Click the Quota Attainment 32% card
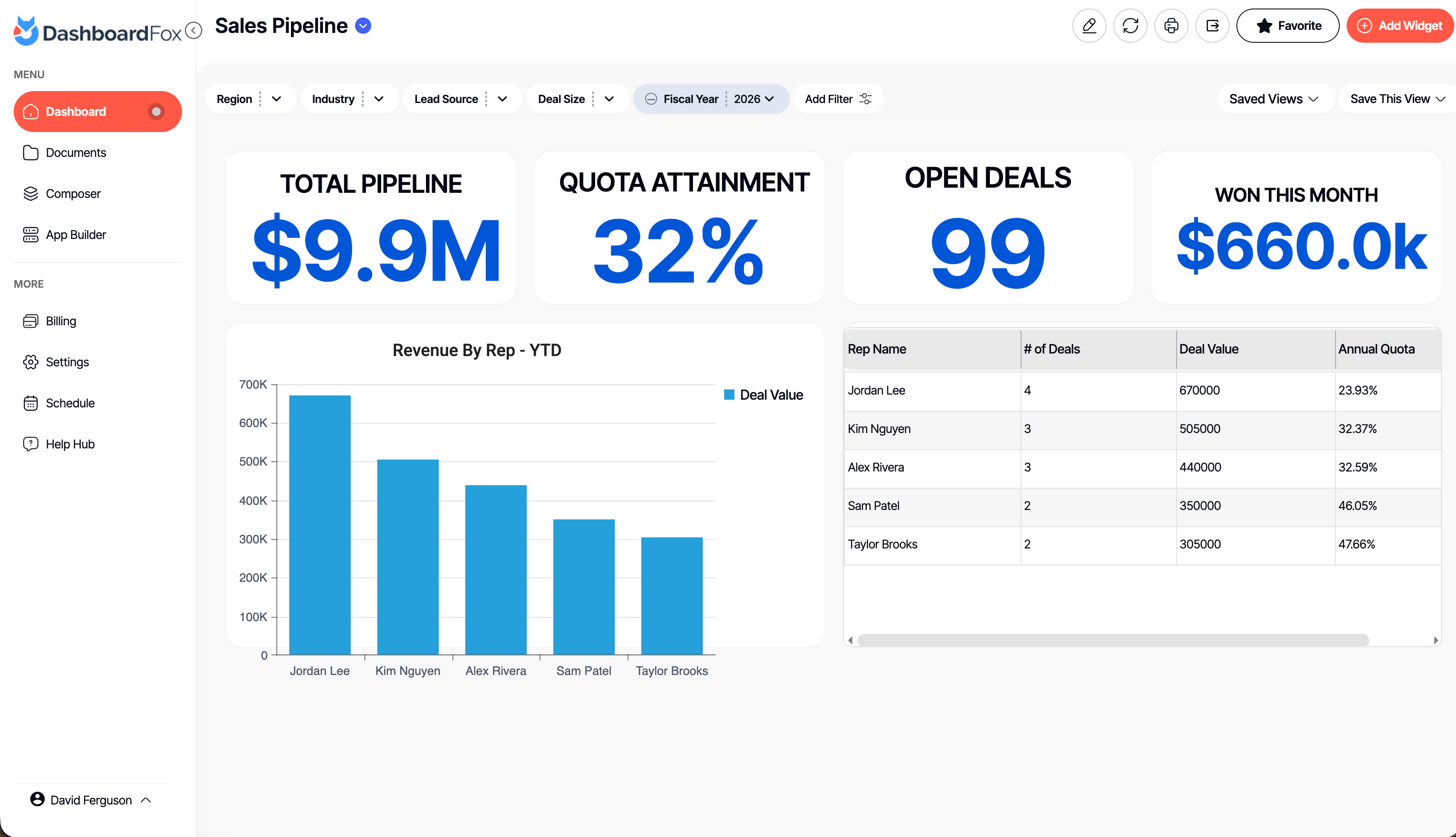This screenshot has width=1456, height=837. pos(679,228)
